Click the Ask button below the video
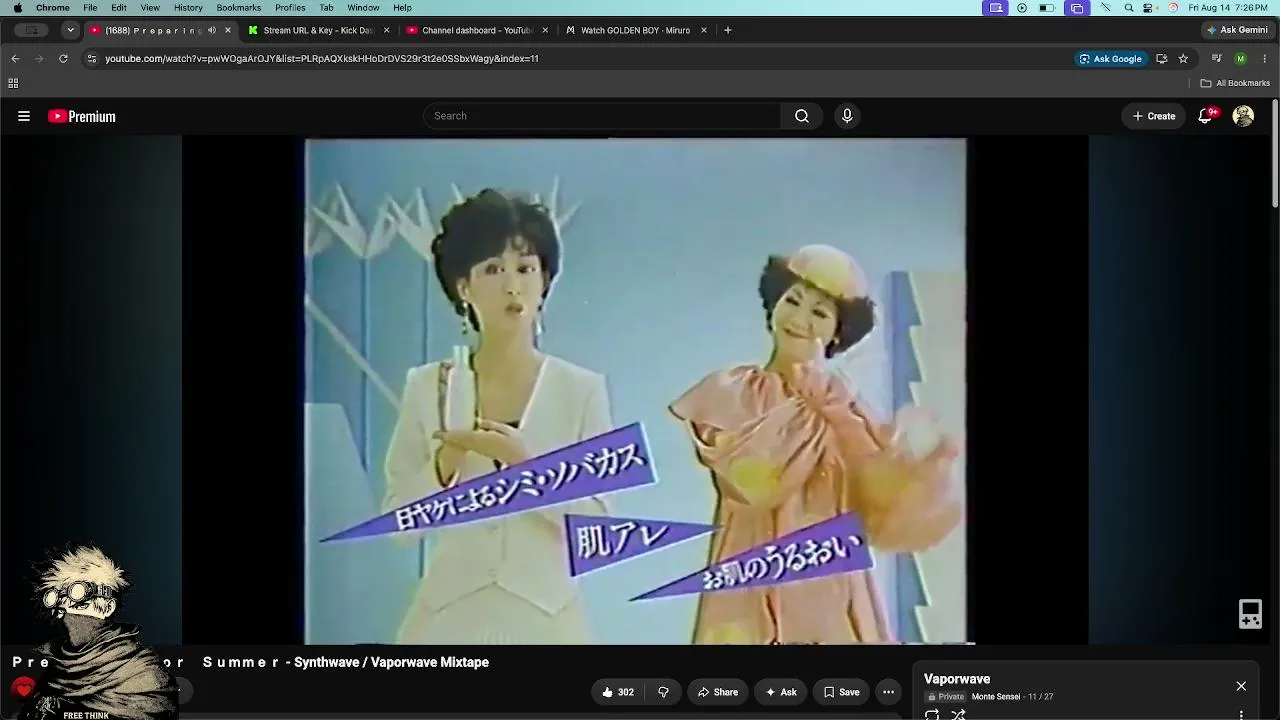The width and height of the screenshot is (1280, 720). (x=781, y=692)
